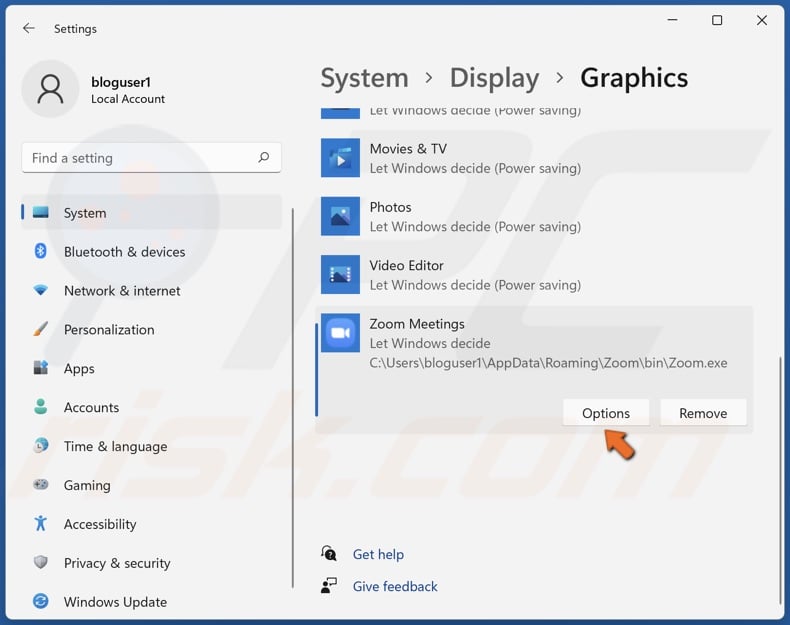Image resolution: width=790 pixels, height=625 pixels.
Task: Click the Bluetooth icon in sidebar
Action: pyautogui.click(x=40, y=251)
